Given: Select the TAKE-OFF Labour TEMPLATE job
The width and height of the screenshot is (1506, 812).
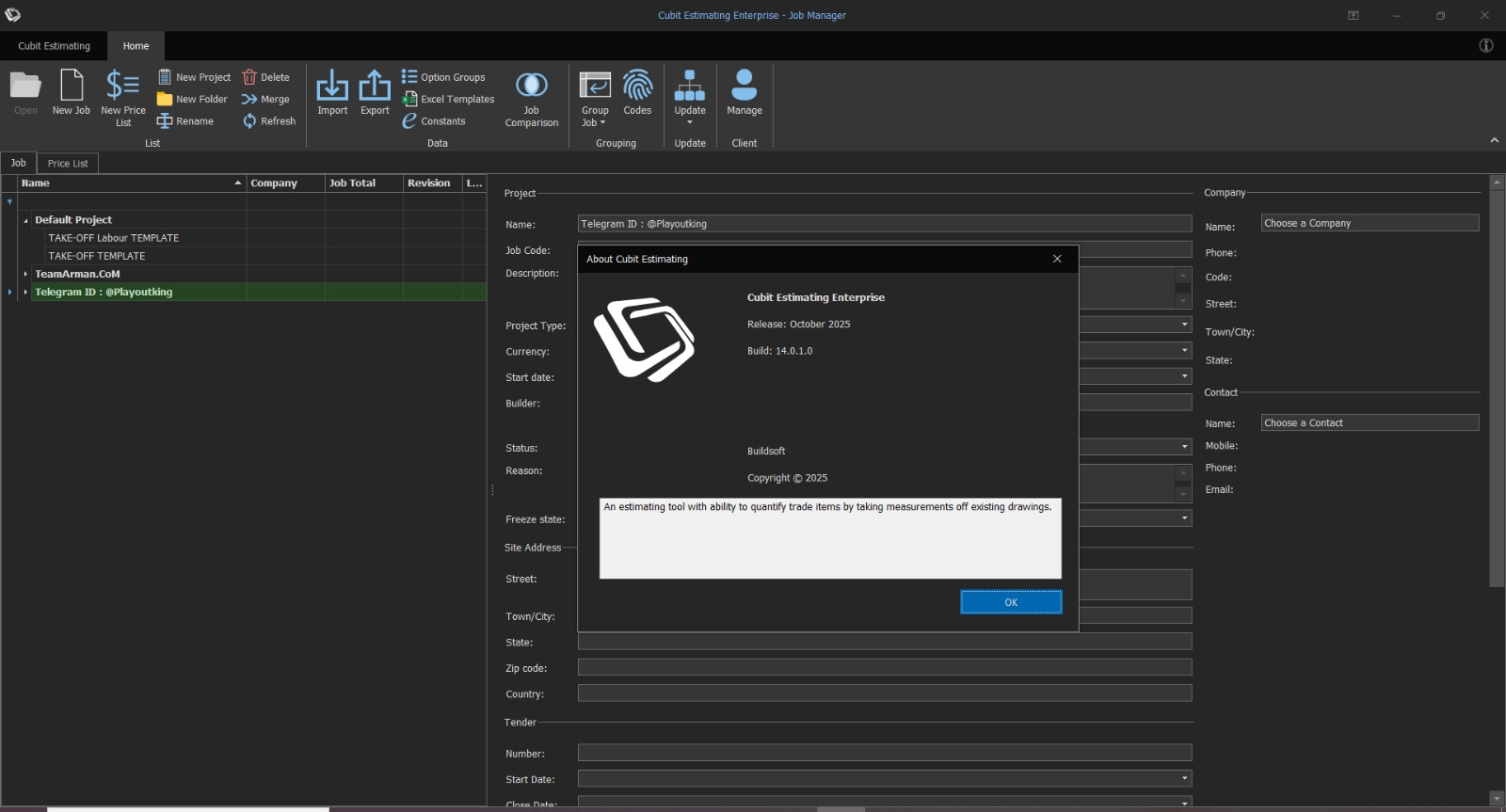Looking at the screenshot, I should (114, 238).
